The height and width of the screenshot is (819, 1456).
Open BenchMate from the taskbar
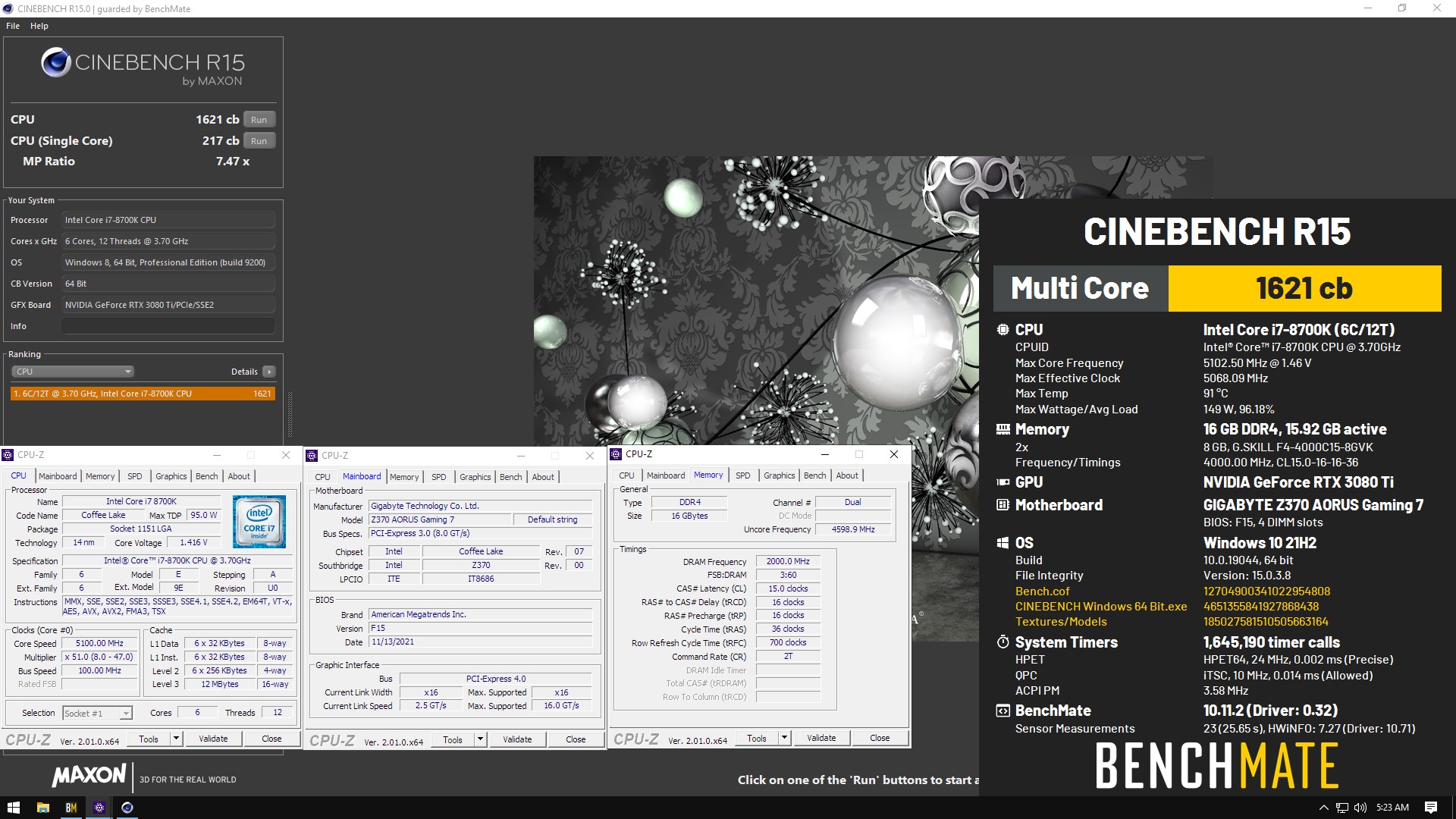(71, 808)
